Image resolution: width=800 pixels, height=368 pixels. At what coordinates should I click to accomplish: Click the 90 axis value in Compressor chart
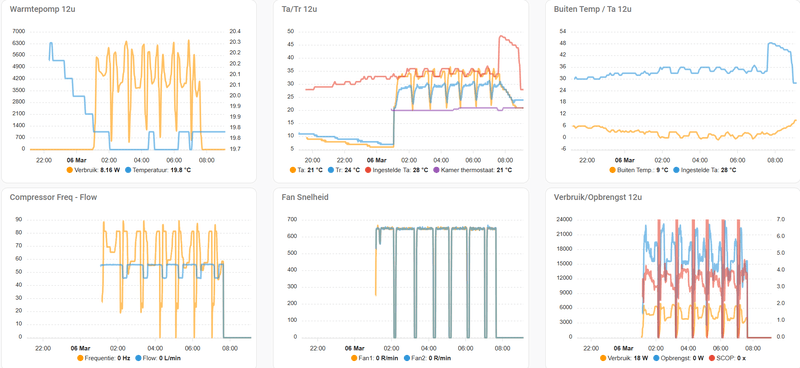click(x=20, y=219)
